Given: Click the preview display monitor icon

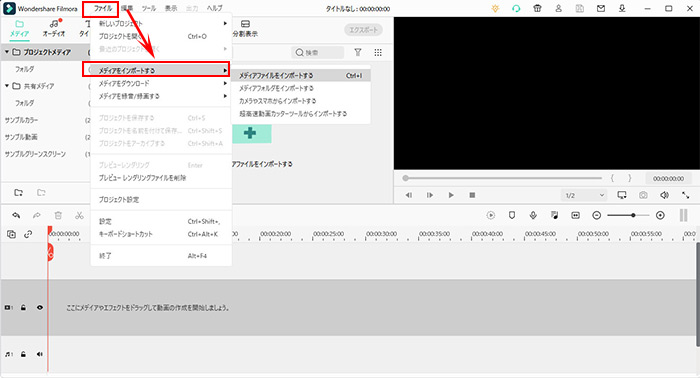Looking at the screenshot, I should click(621, 195).
